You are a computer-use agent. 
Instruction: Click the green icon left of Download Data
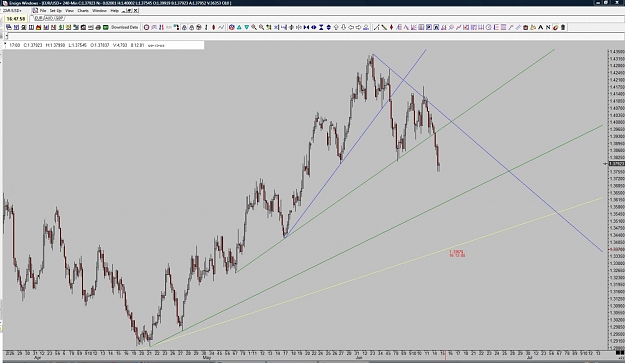pos(106,27)
